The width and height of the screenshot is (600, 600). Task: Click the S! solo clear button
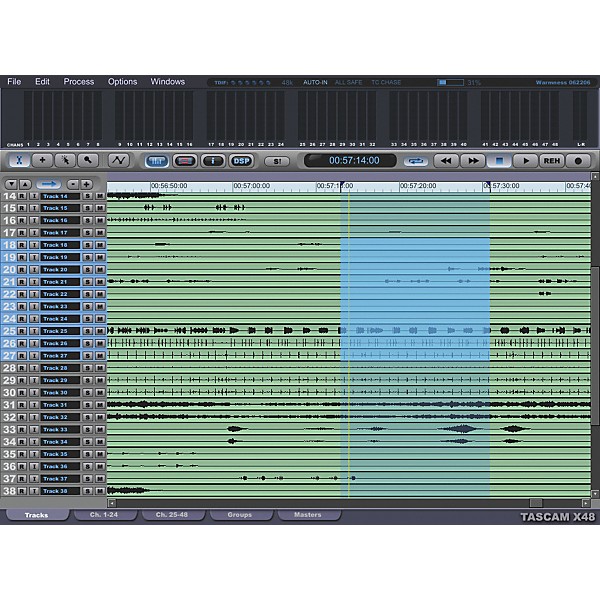277,161
